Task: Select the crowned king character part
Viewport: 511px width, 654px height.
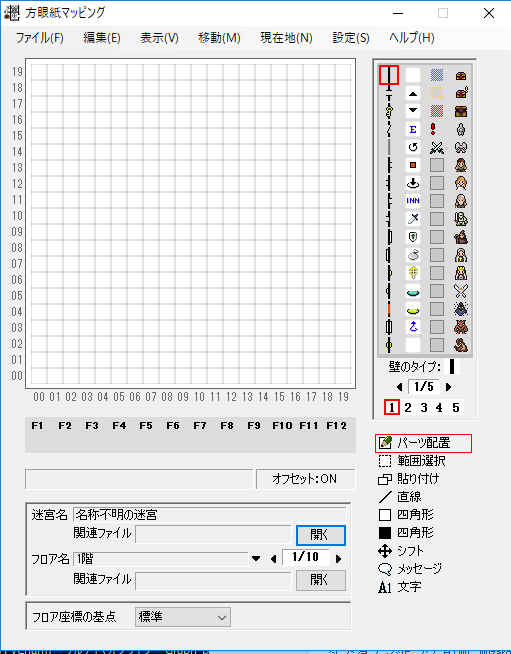Action: (x=461, y=273)
